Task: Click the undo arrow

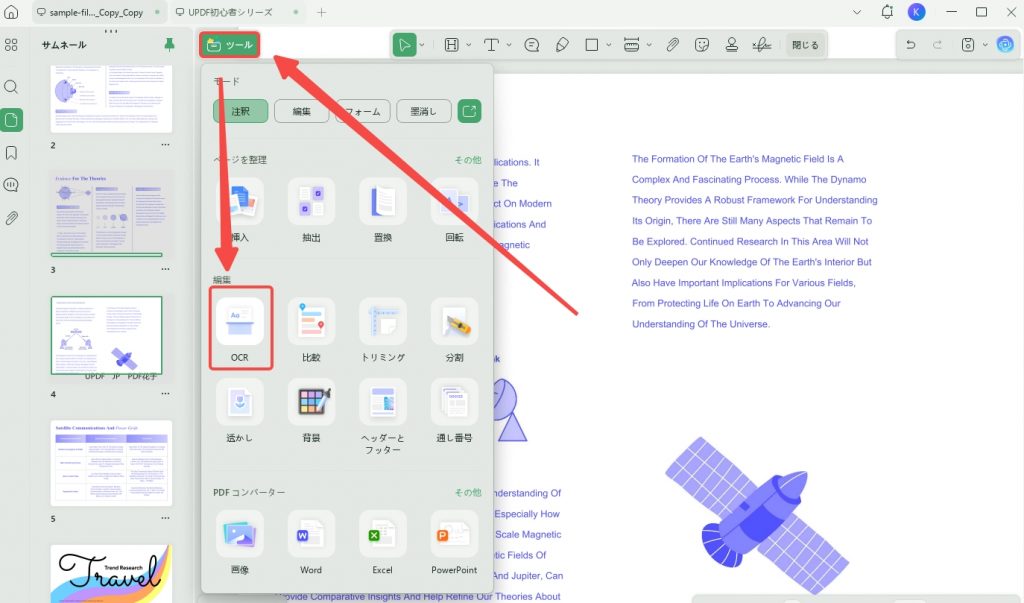Action: (x=910, y=45)
